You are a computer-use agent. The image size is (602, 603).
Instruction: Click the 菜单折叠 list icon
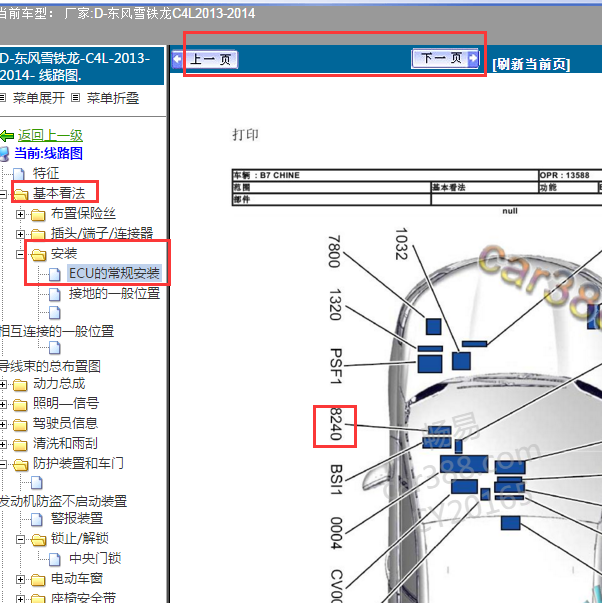pyautogui.click(x=76, y=98)
